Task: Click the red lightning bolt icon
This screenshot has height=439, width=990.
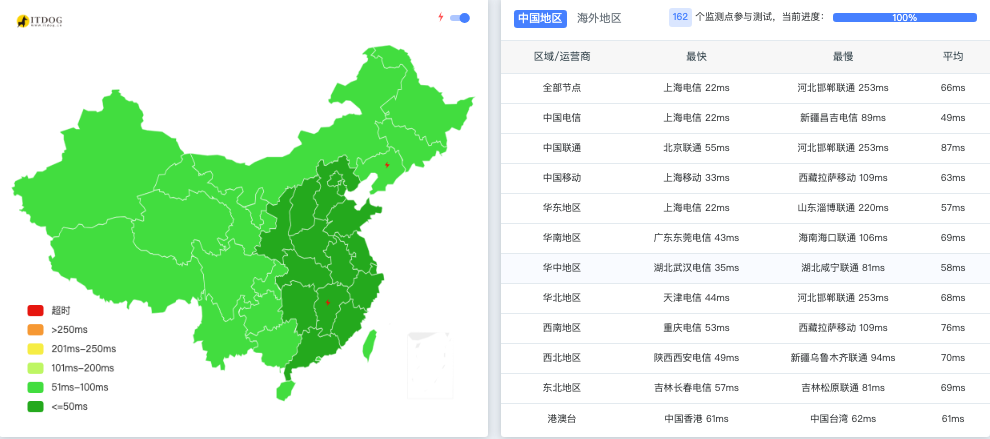Action: (x=441, y=17)
